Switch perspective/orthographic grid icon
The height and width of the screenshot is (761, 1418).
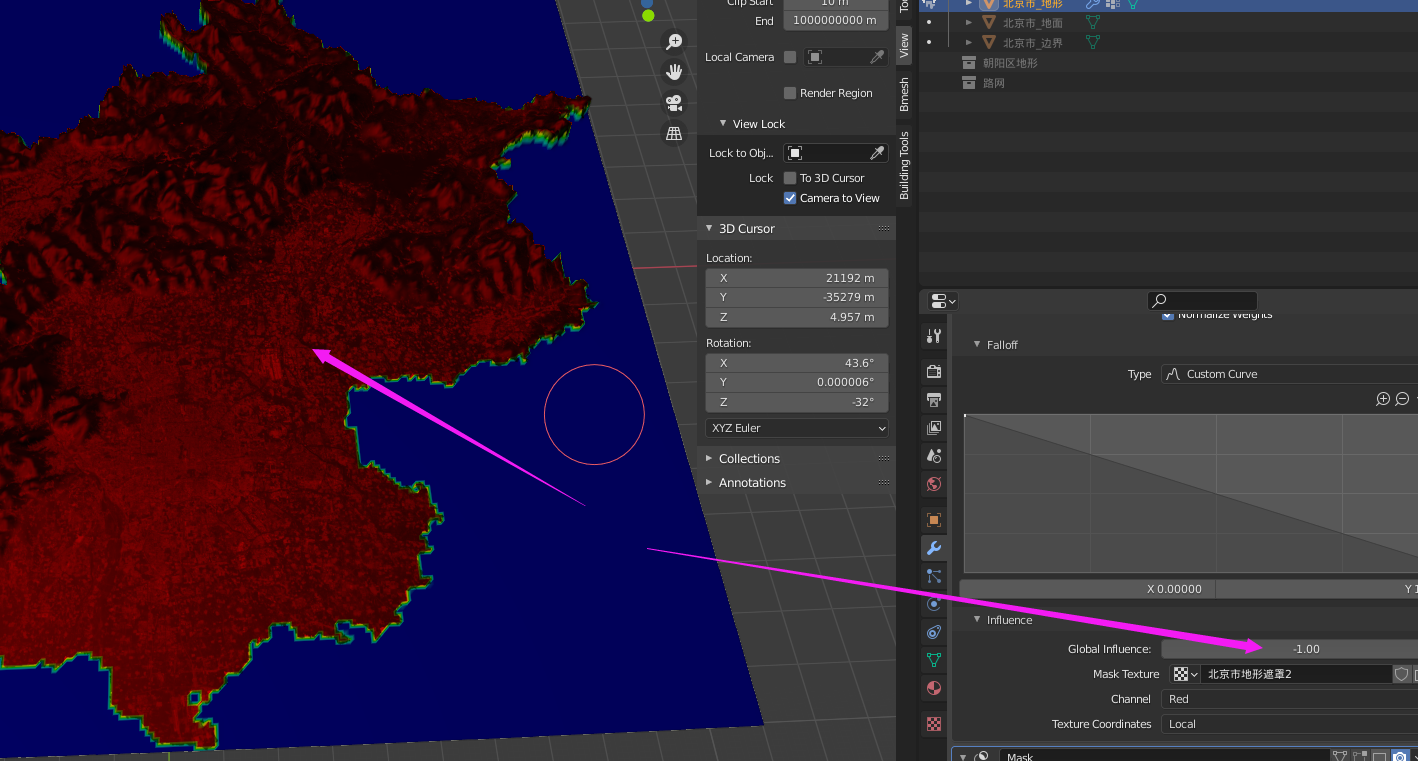(x=674, y=133)
